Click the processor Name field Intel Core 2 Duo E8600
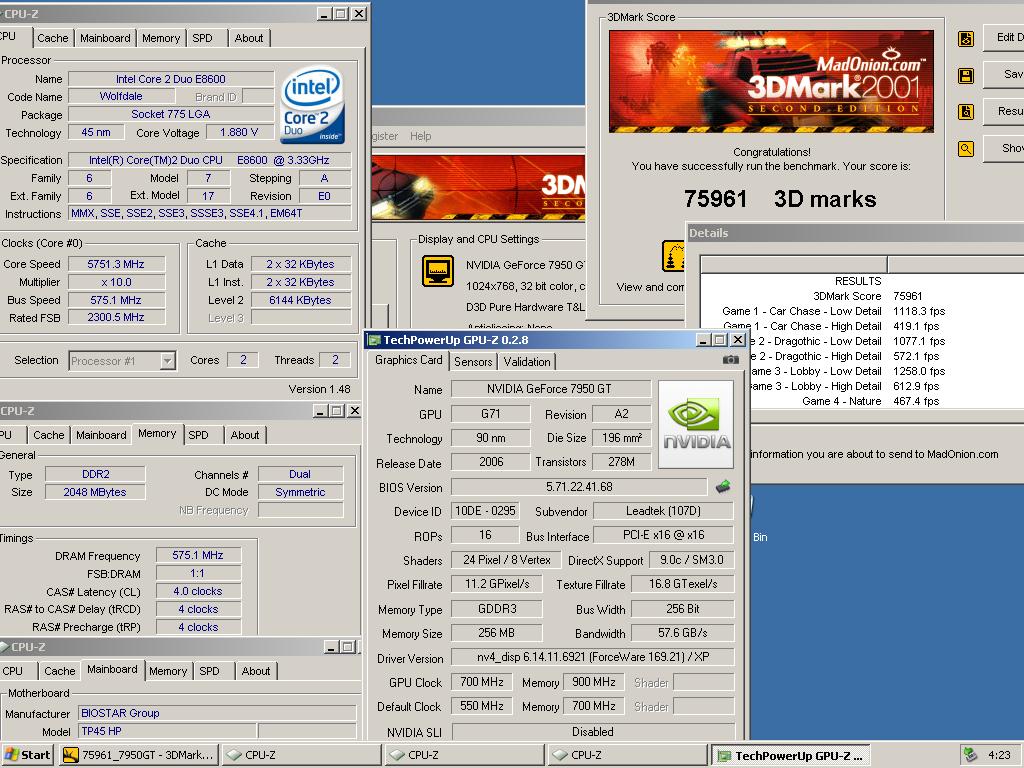Image resolution: width=1024 pixels, height=768 pixels. (171, 78)
